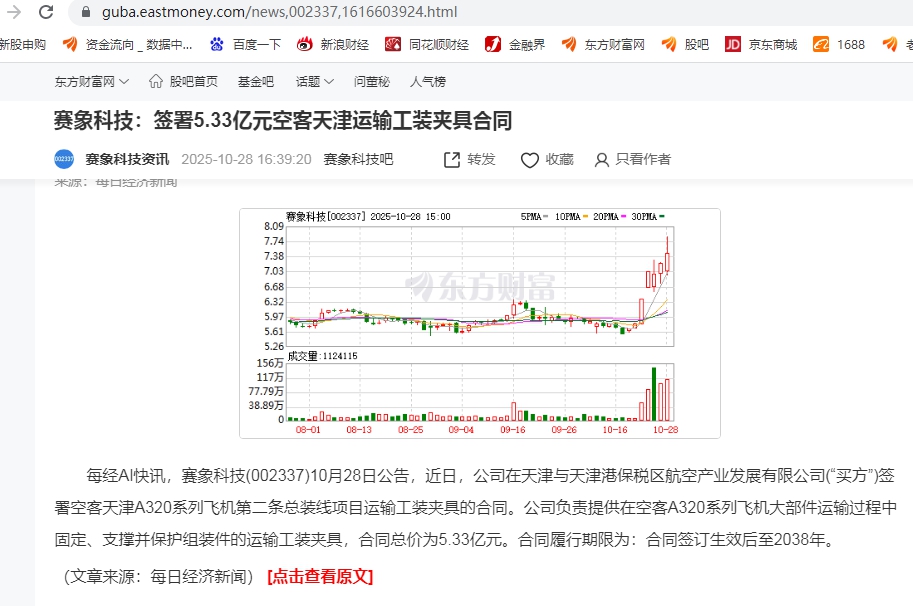Click the 同花顺 red favicon
913x606 pixels.
(x=393, y=44)
